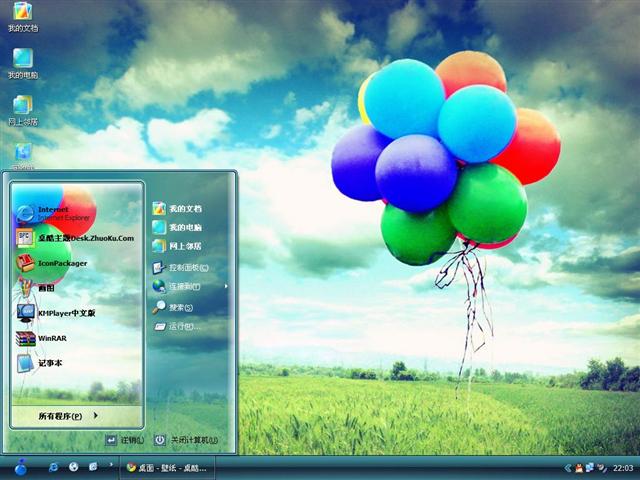This screenshot has height=480, width=640.
Task: Expand the 连接到(T) submenu
Action: (x=189, y=287)
